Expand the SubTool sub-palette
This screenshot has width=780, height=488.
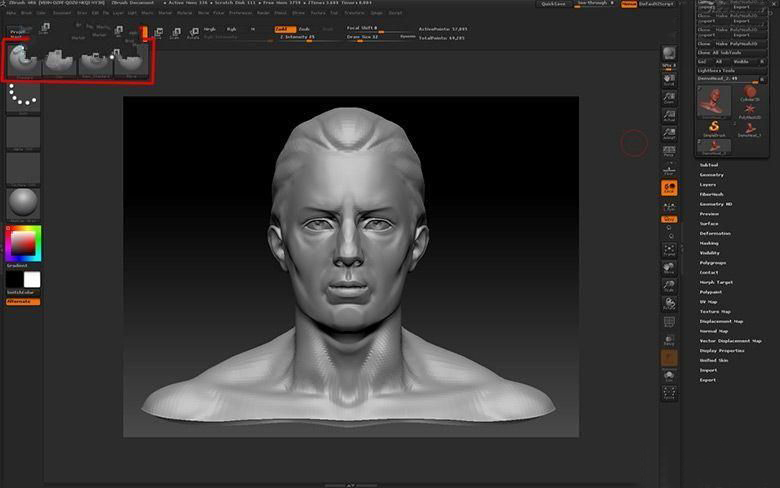click(709, 165)
